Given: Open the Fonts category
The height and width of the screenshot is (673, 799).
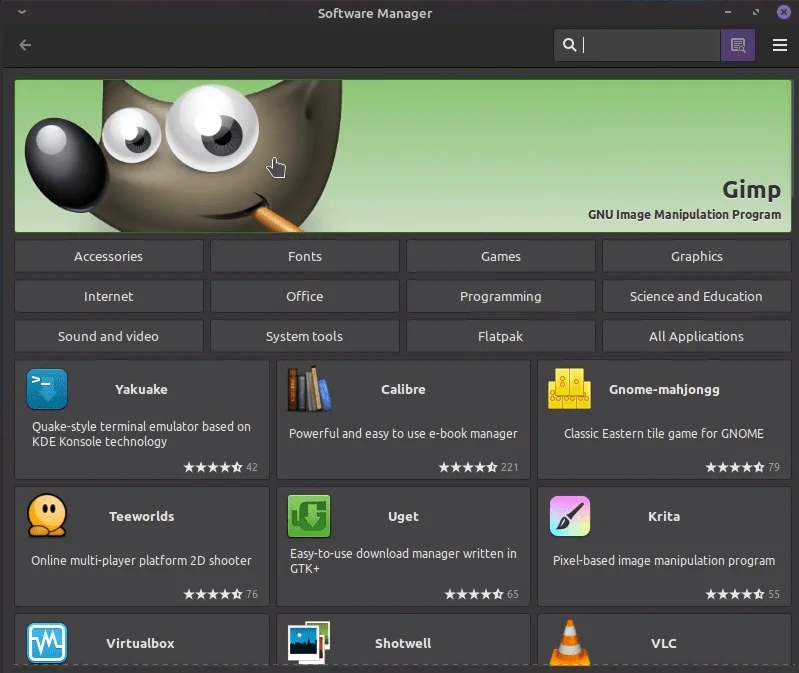Looking at the screenshot, I should pyautogui.click(x=305, y=256).
